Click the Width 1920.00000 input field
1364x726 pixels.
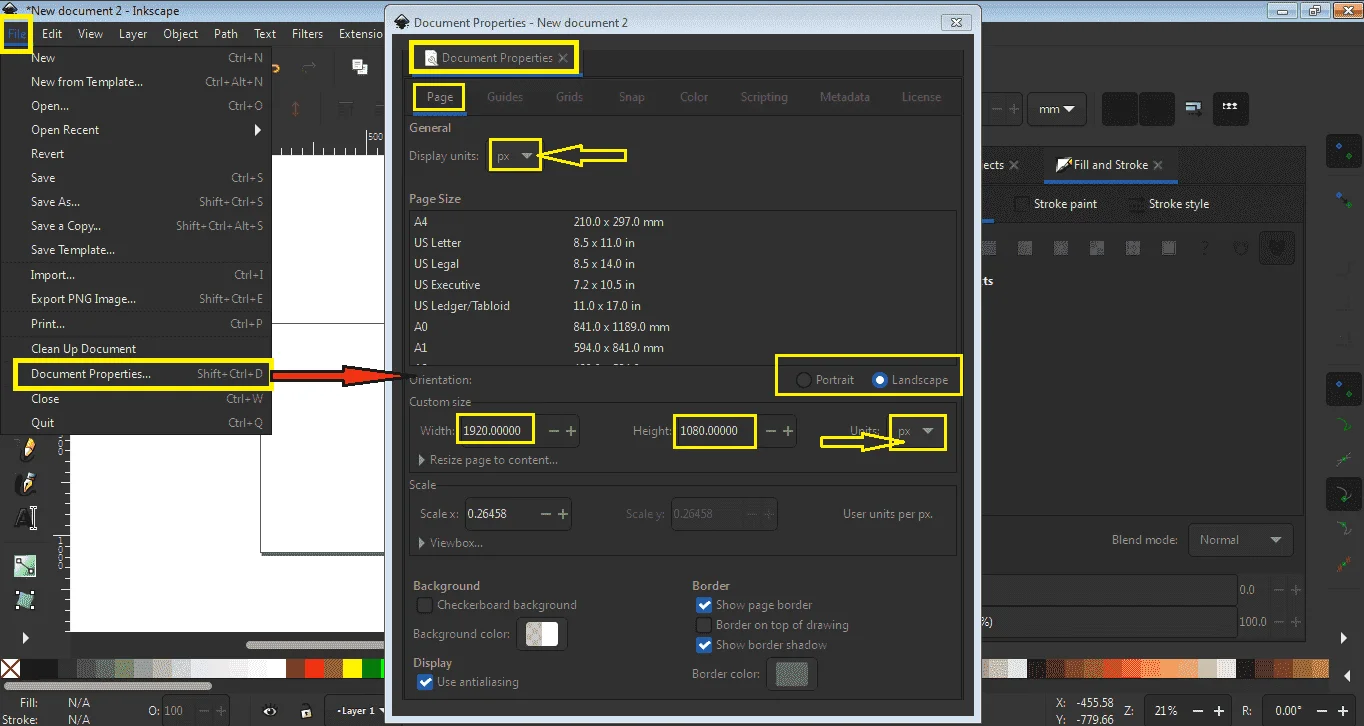click(496, 431)
